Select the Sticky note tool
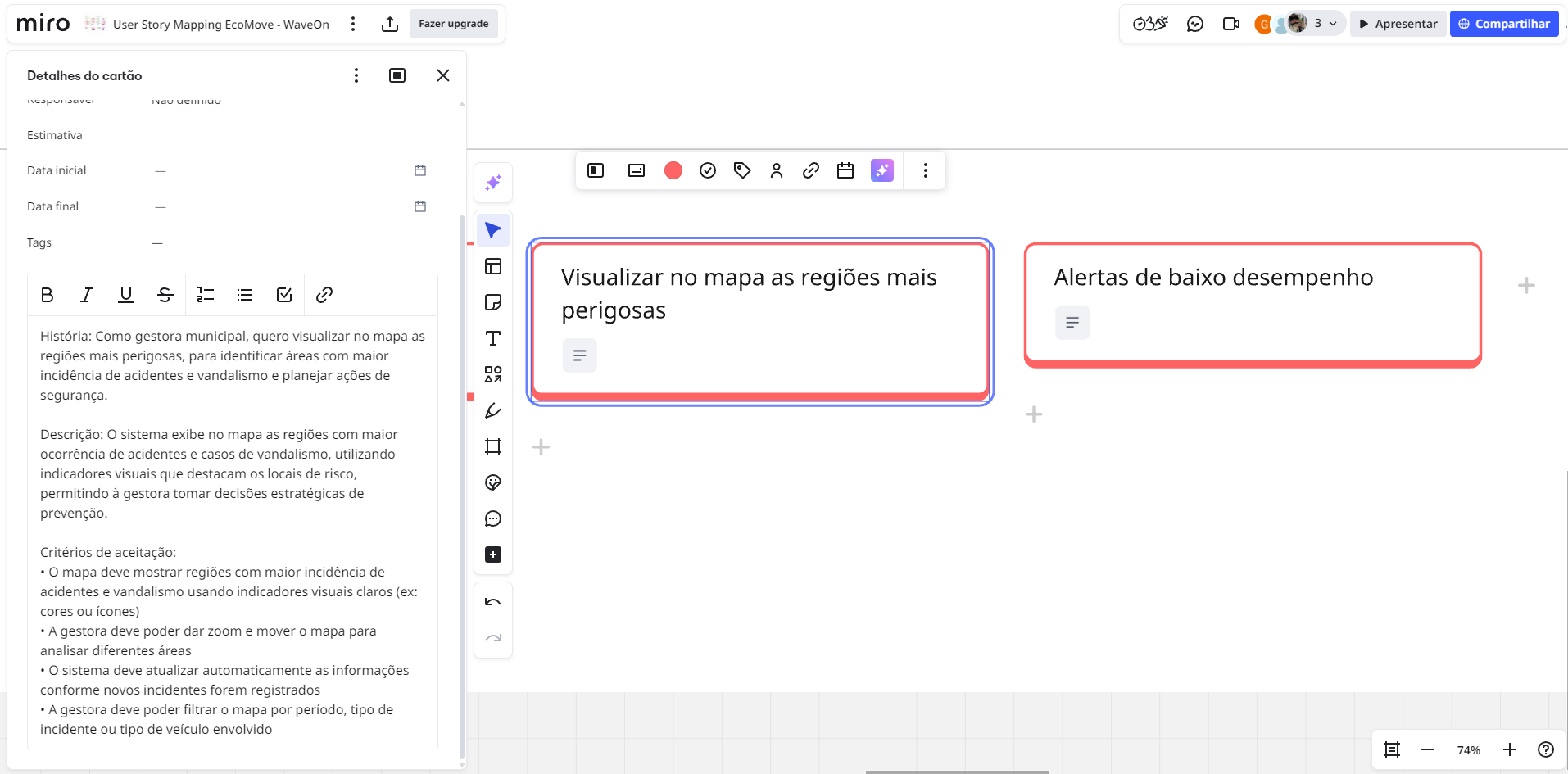Viewport: 1568px width, 774px height. (x=493, y=303)
